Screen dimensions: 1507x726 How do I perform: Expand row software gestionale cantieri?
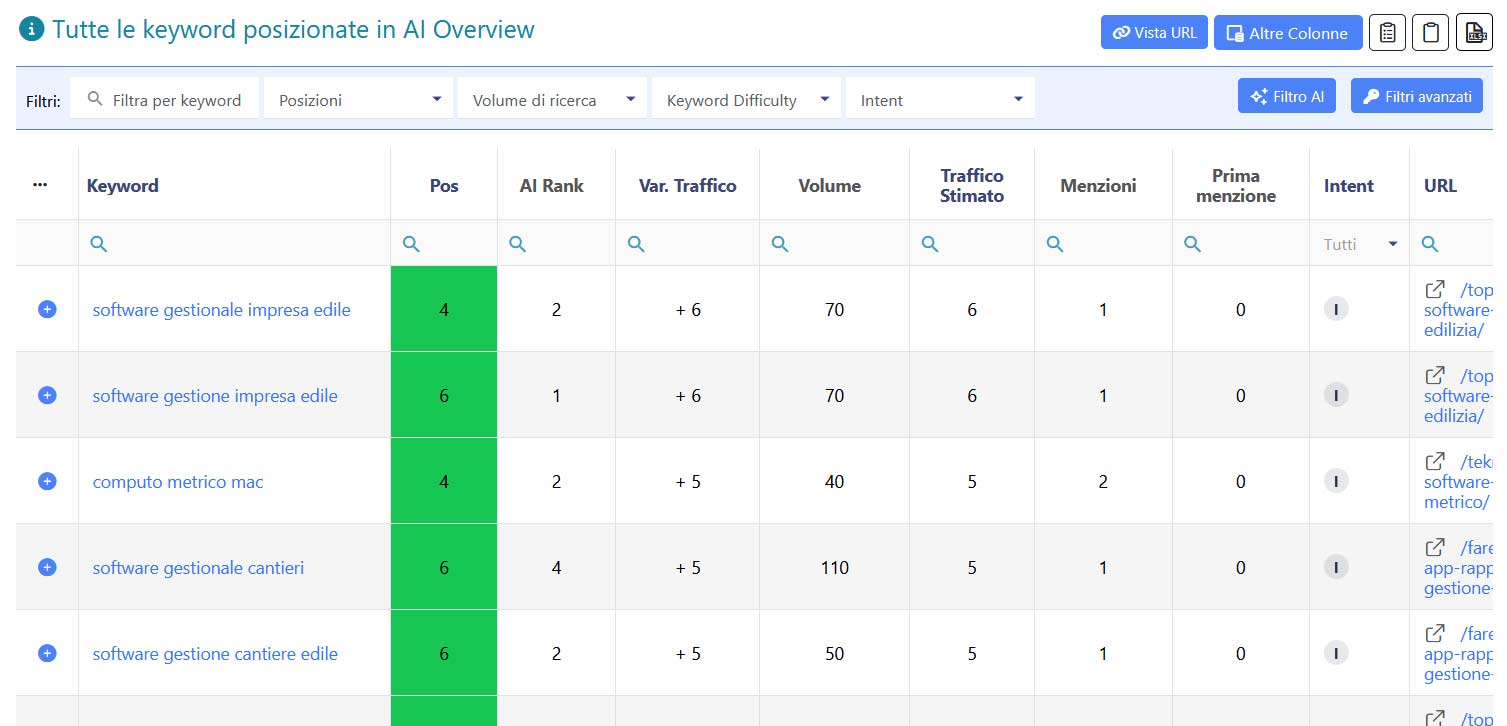[47, 567]
